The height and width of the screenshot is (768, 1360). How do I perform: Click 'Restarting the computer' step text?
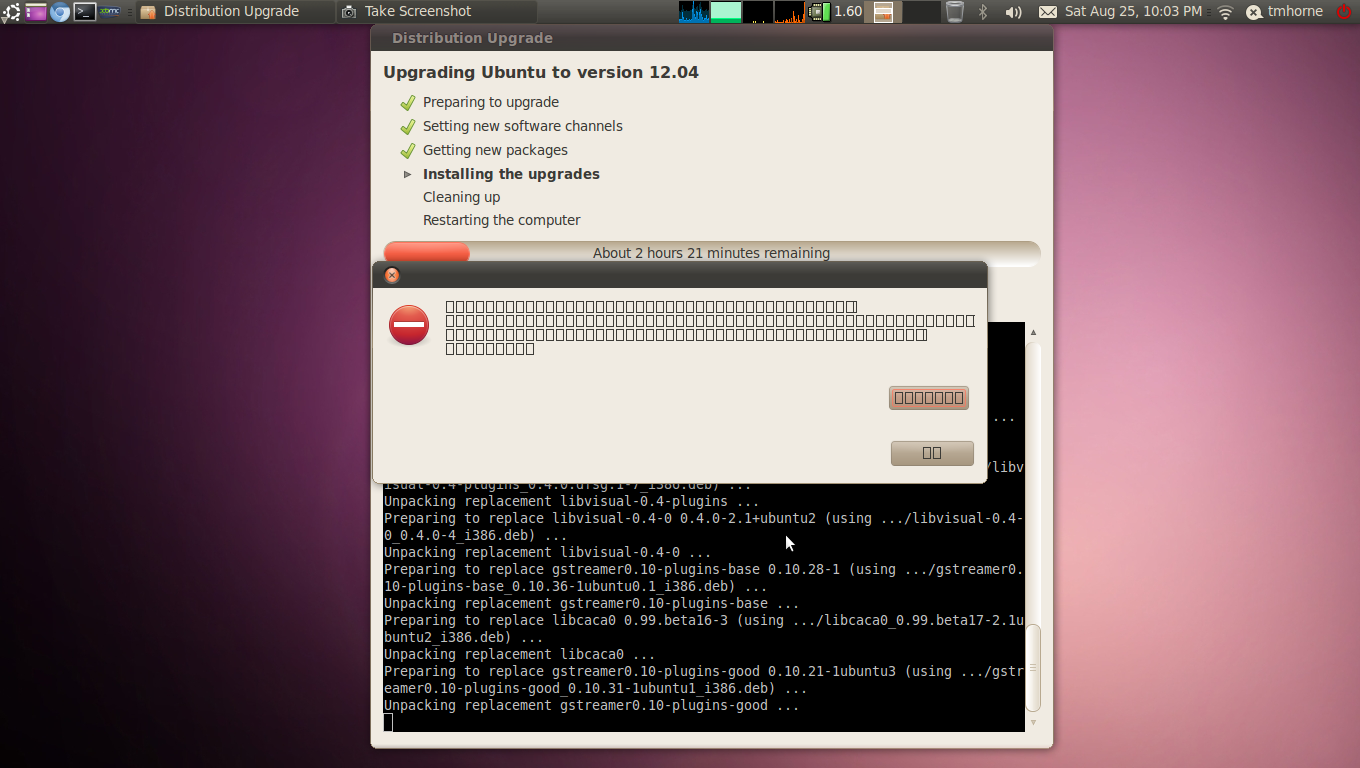501,220
